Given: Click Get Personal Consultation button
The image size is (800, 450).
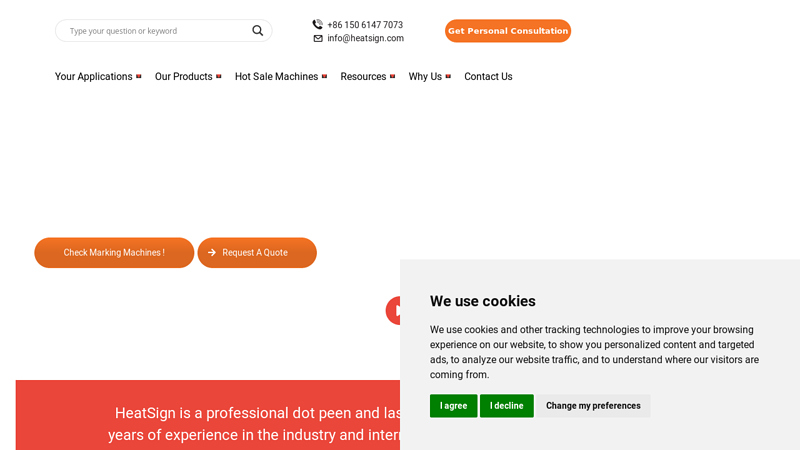Looking at the screenshot, I should 508,31.
